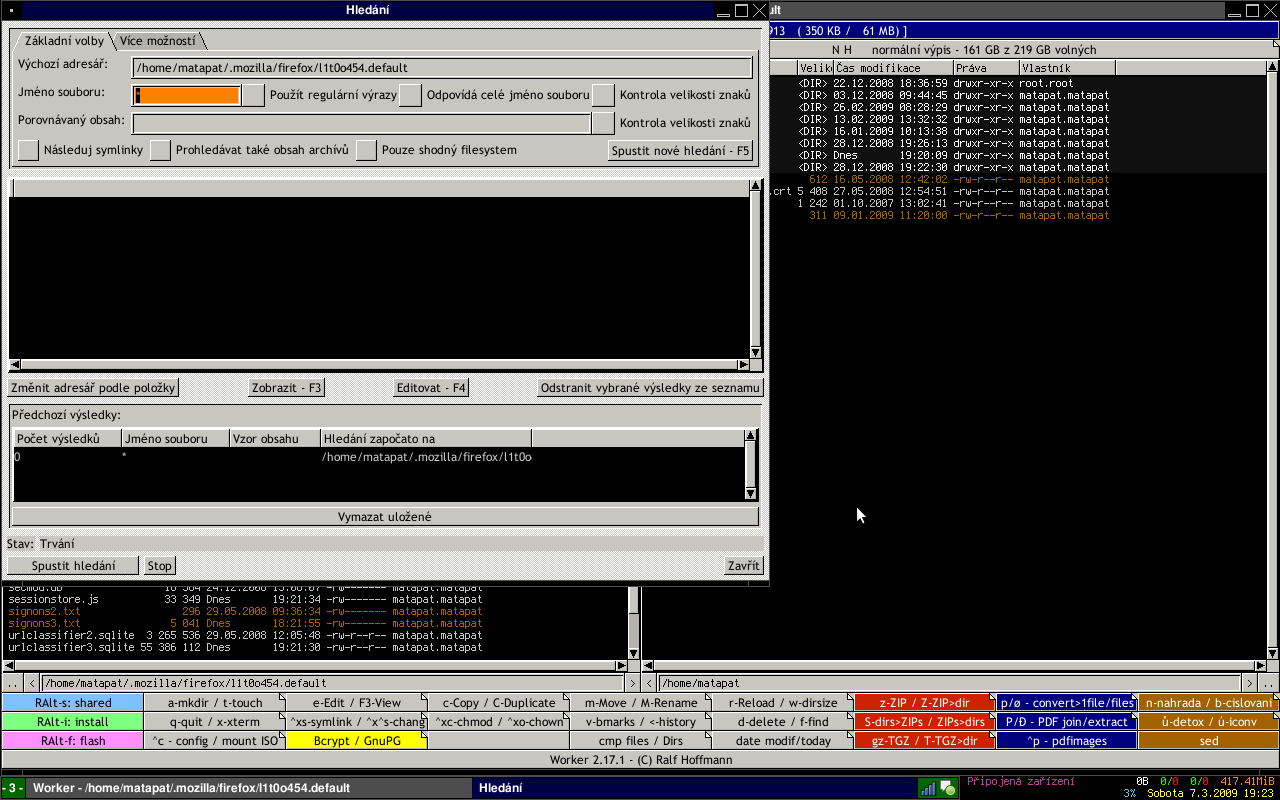Click Vymazat uložené button

(385, 517)
